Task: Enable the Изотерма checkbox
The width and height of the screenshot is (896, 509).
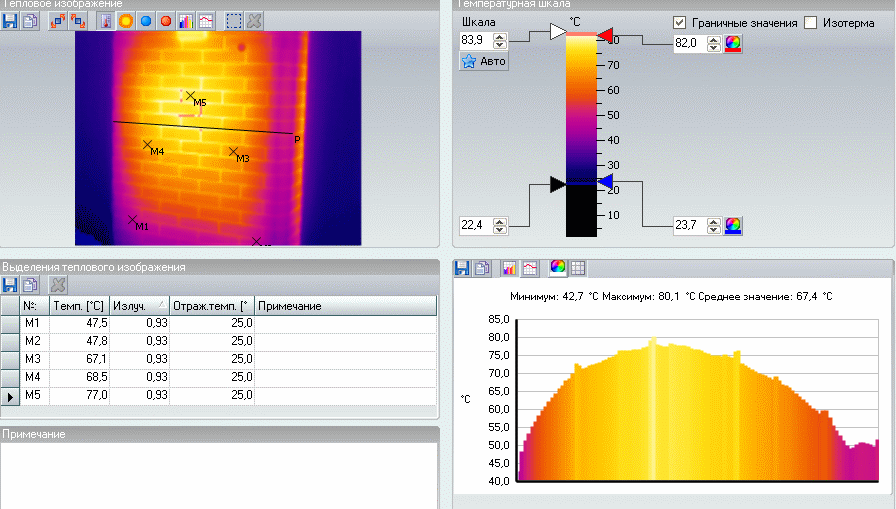Action: point(810,22)
